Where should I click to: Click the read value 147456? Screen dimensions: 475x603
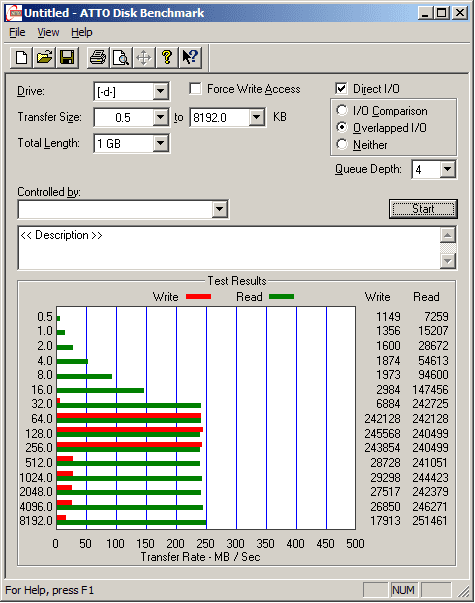tap(430, 390)
